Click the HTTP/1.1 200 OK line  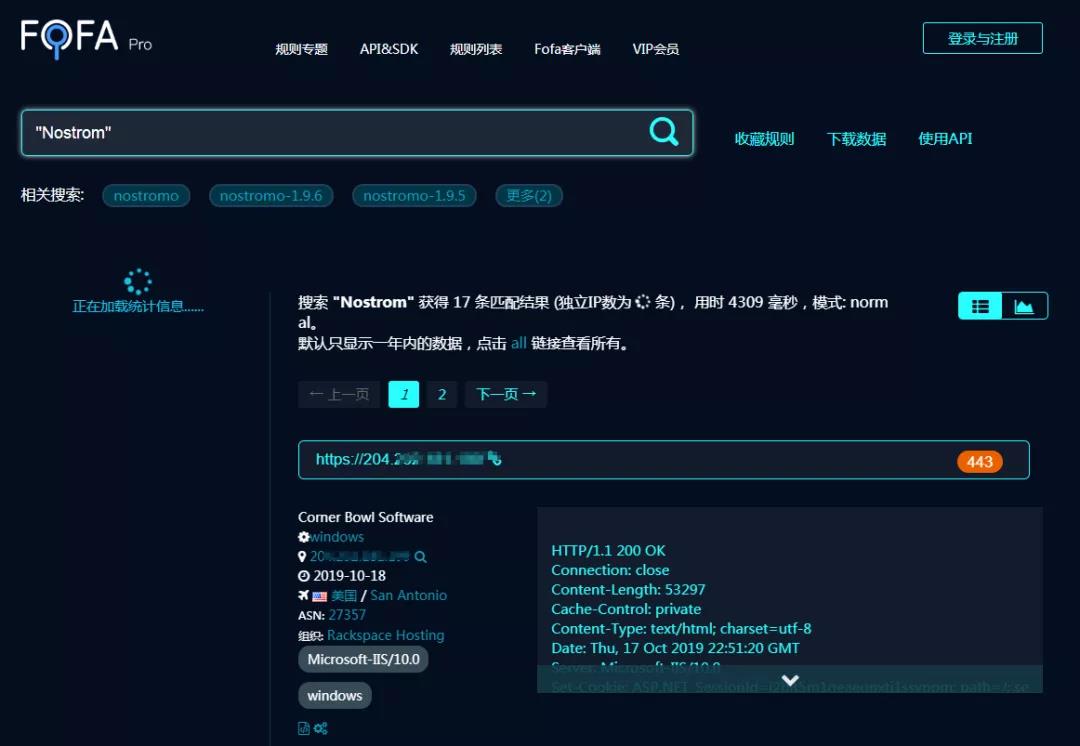tap(608, 550)
